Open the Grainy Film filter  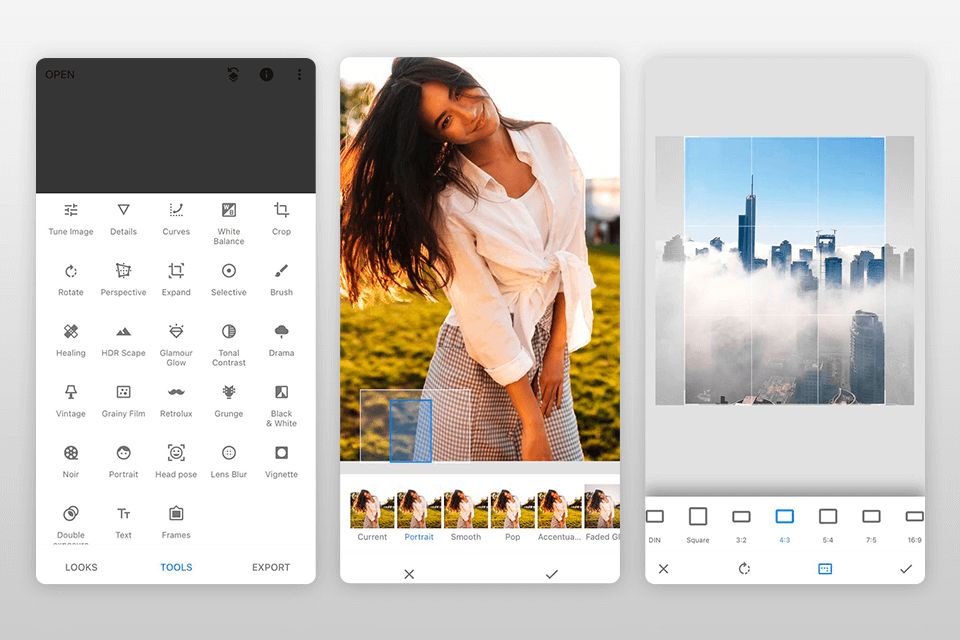tap(124, 401)
